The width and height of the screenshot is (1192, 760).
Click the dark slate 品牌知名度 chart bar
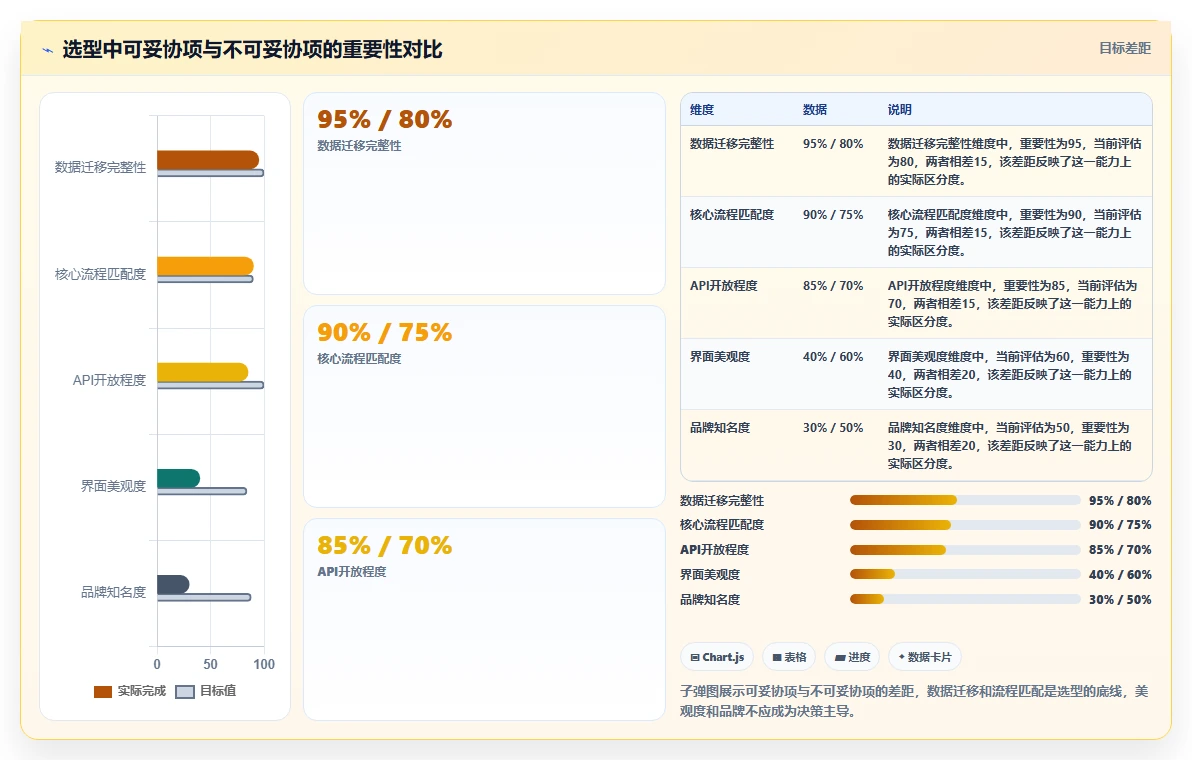click(173, 584)
